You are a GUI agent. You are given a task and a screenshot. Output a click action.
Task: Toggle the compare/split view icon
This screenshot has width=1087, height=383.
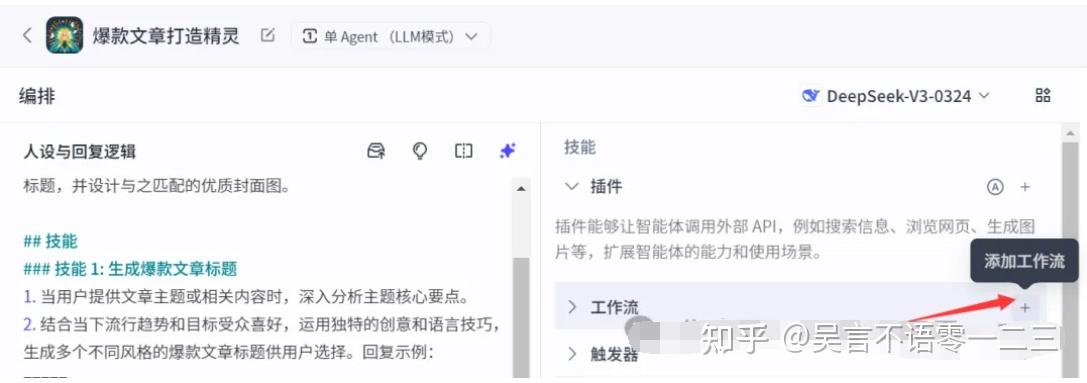click(463, 151)
